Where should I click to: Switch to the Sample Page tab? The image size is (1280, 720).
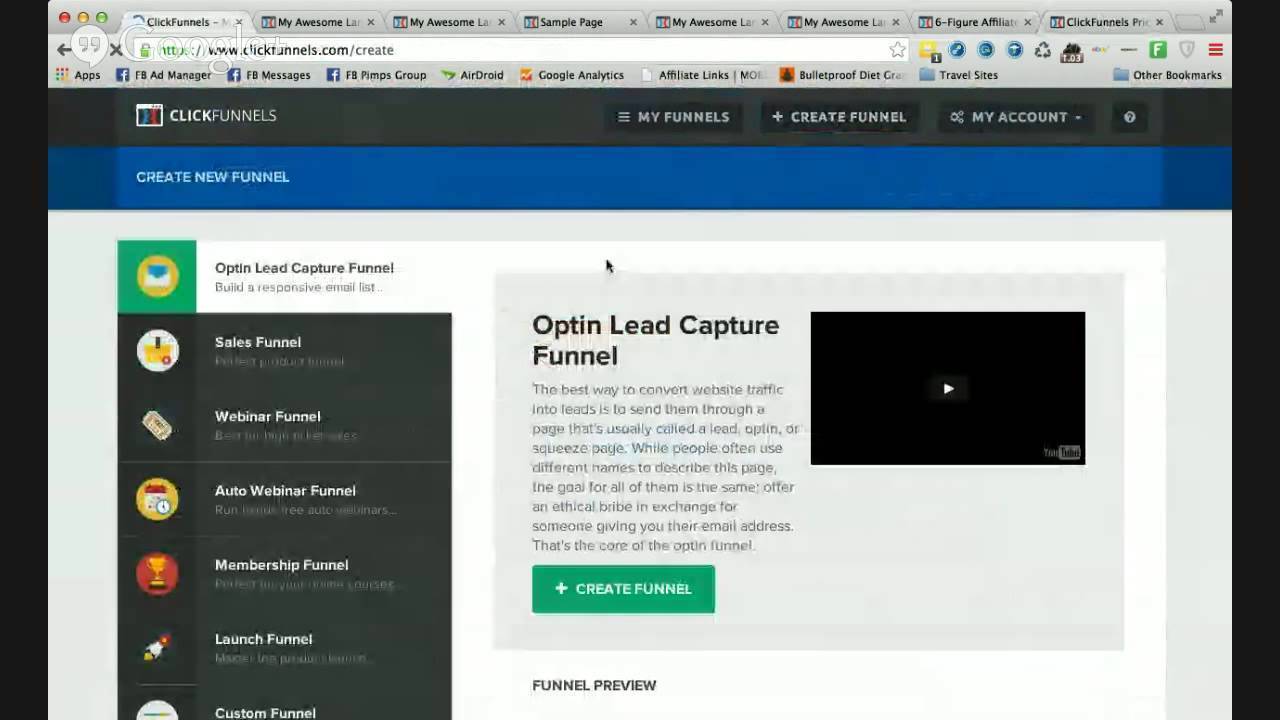pyautogui.click(x=580, y=22)
